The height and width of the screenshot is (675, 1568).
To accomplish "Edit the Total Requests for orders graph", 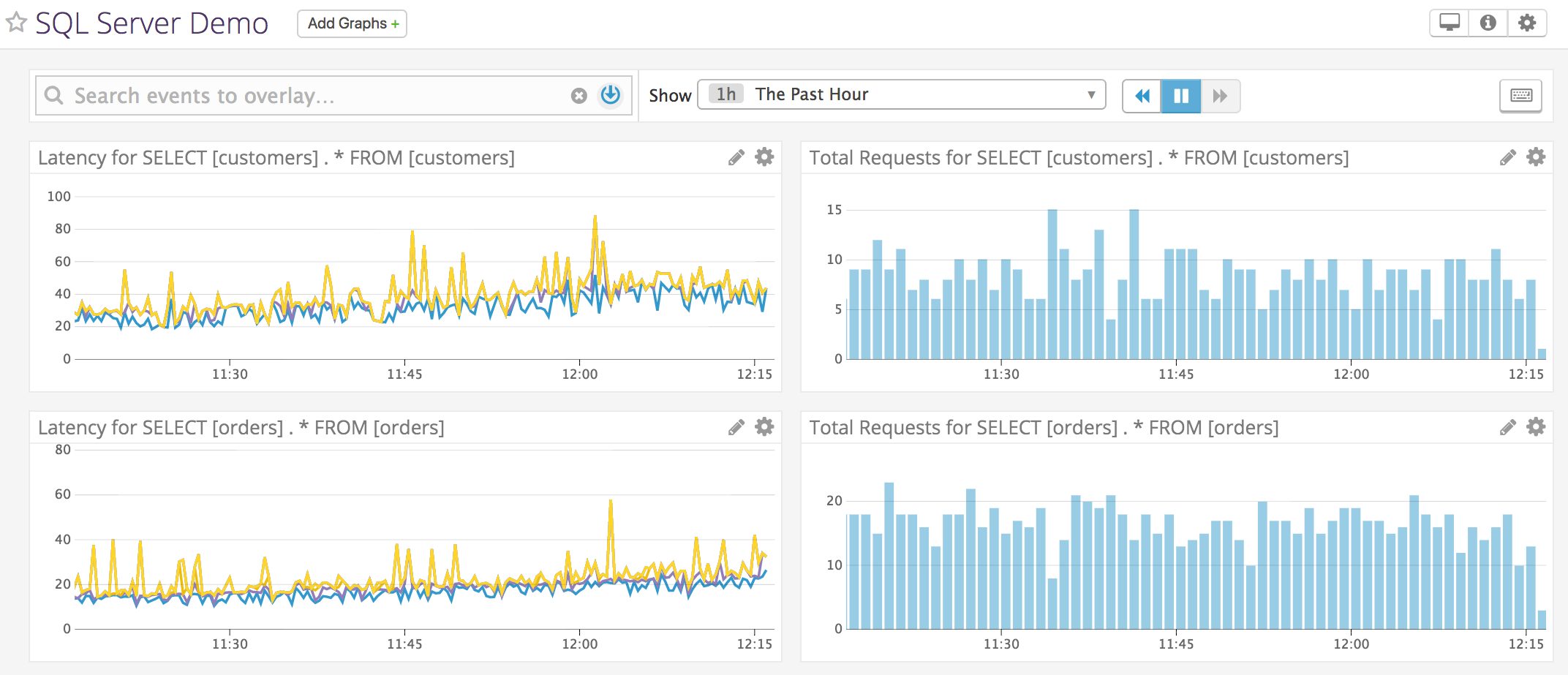I will [1507, 426].
